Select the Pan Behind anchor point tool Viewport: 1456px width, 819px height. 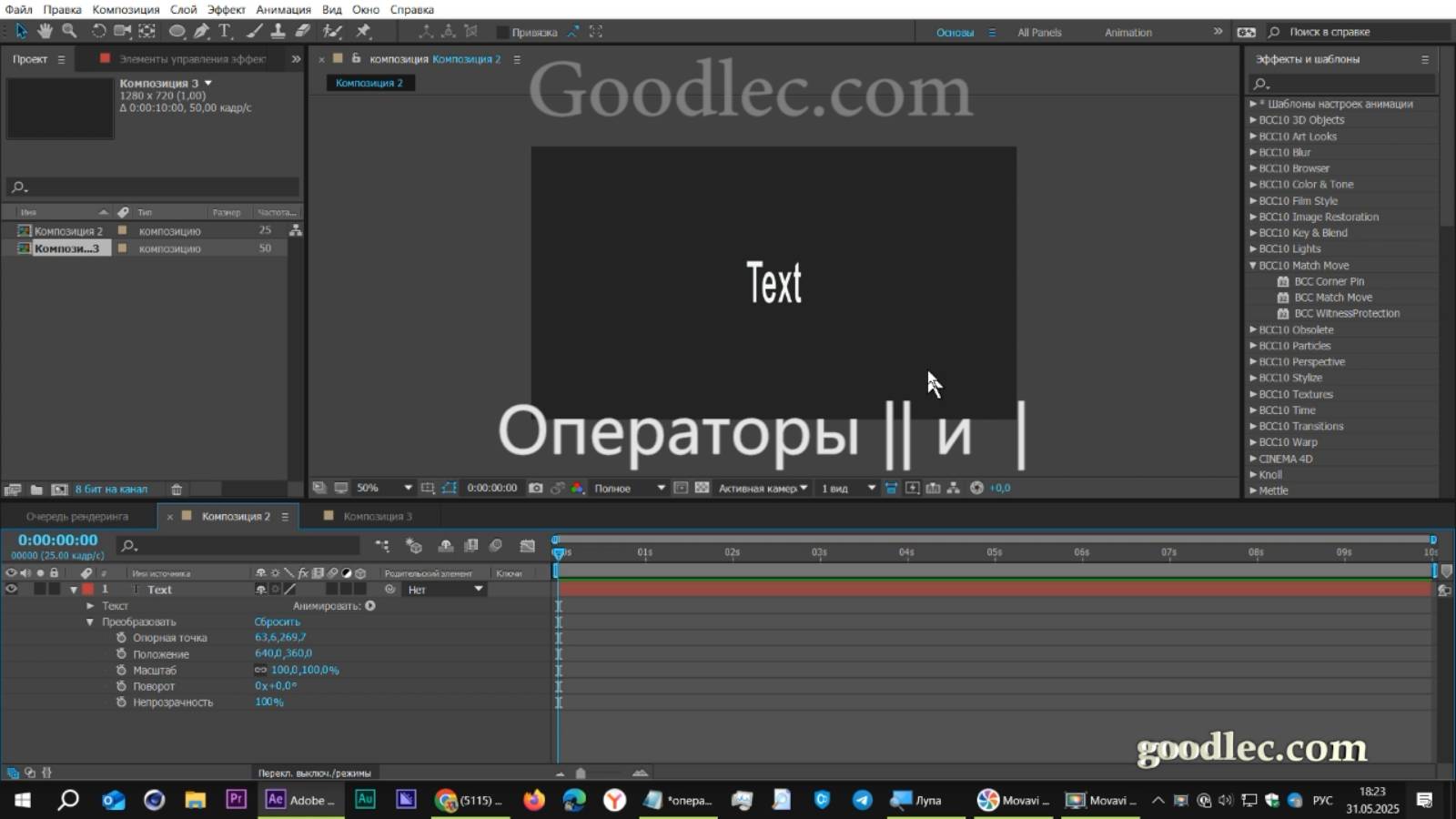coord(147,31)
